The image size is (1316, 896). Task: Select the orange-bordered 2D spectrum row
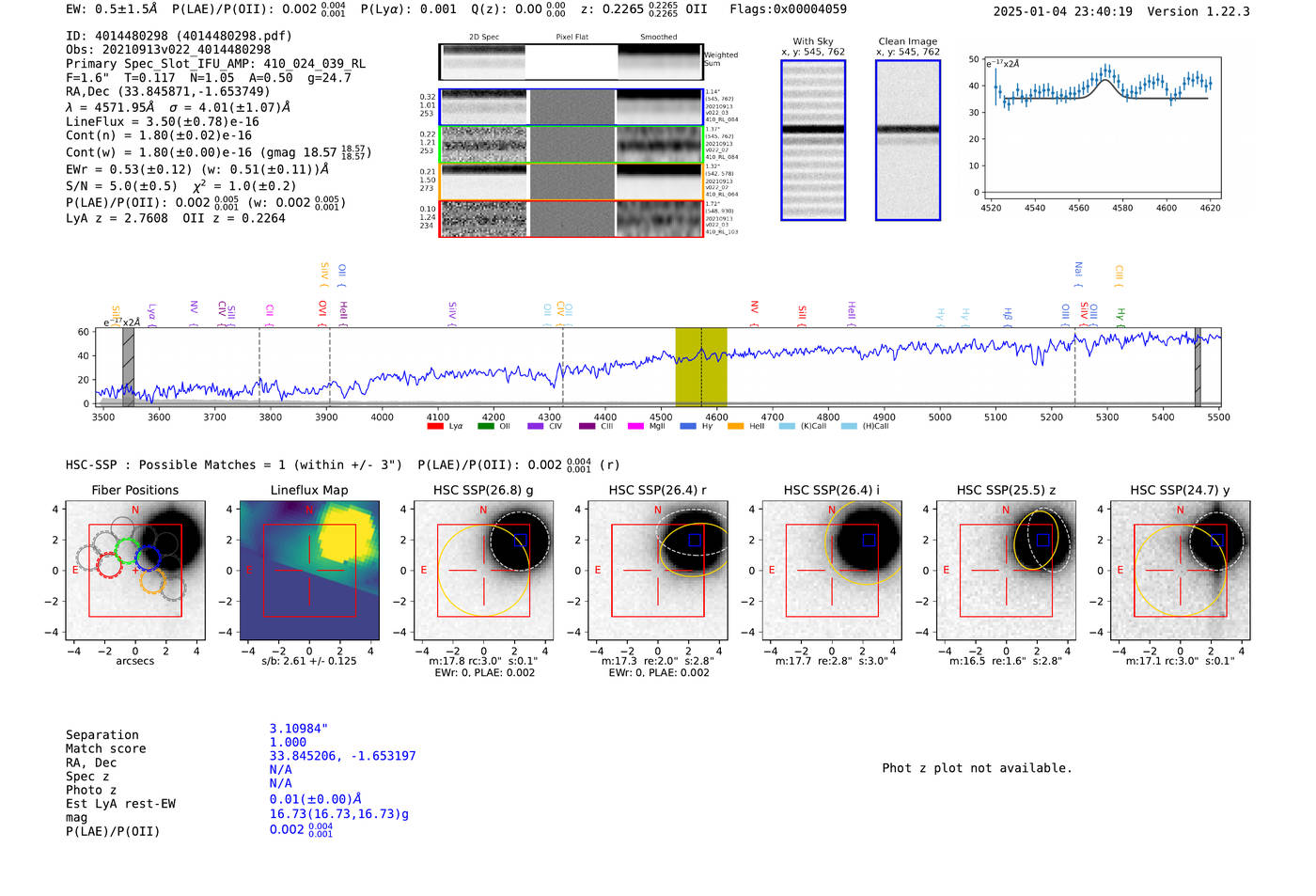point(571,181)
